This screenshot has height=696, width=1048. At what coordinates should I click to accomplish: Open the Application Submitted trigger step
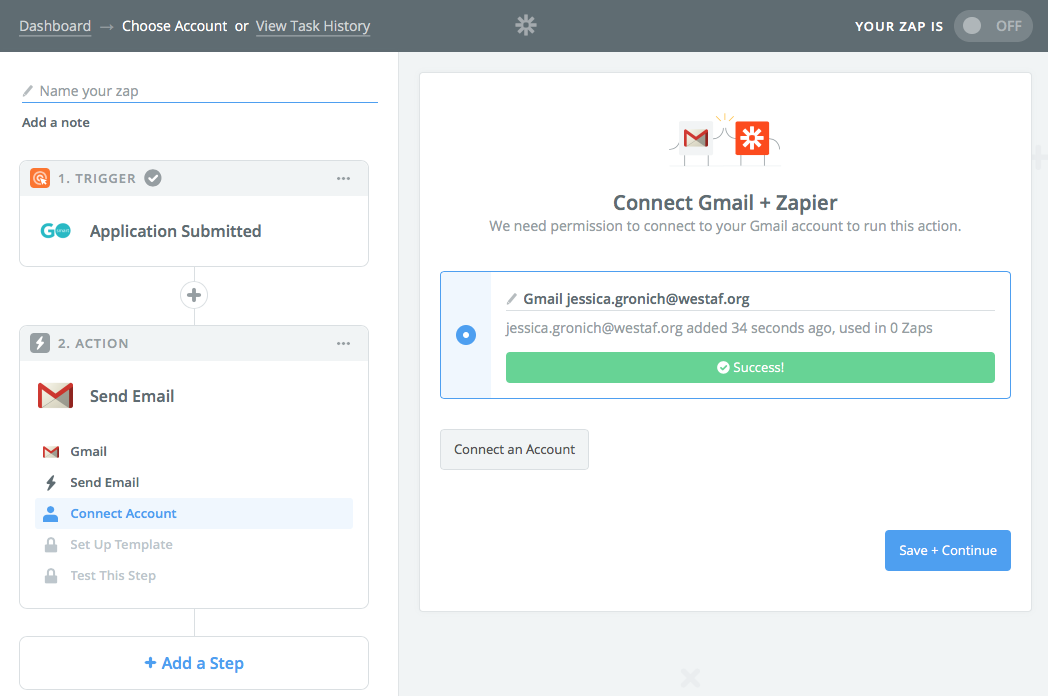(x=194, y=231)
